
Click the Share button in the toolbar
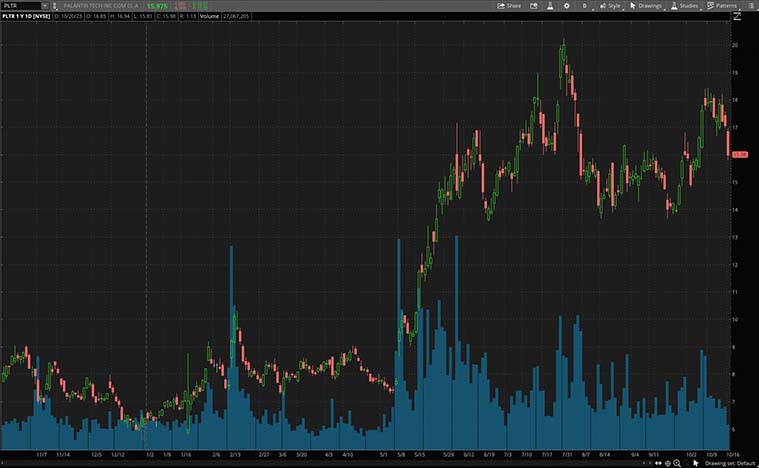pos(509,6)
